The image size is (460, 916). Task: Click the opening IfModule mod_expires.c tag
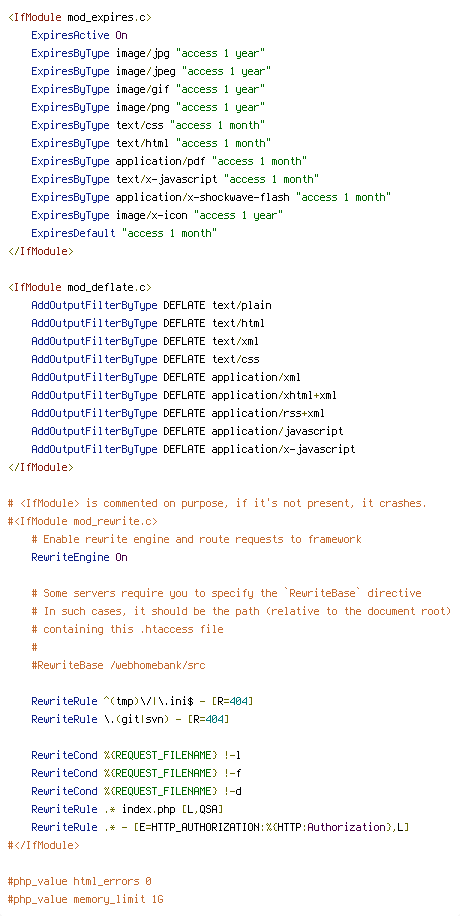coord(80,18)
